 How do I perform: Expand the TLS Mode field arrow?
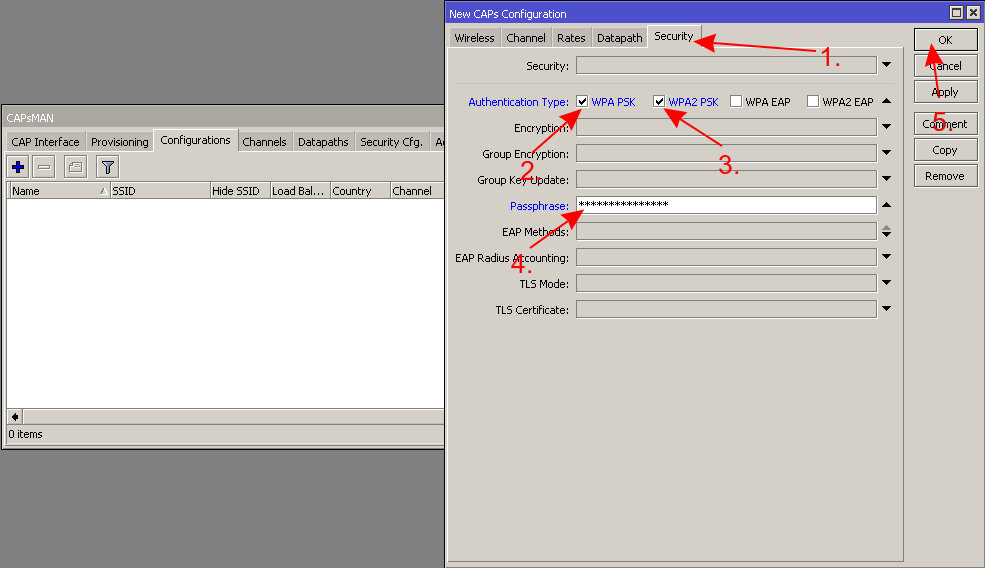(886, 284)
